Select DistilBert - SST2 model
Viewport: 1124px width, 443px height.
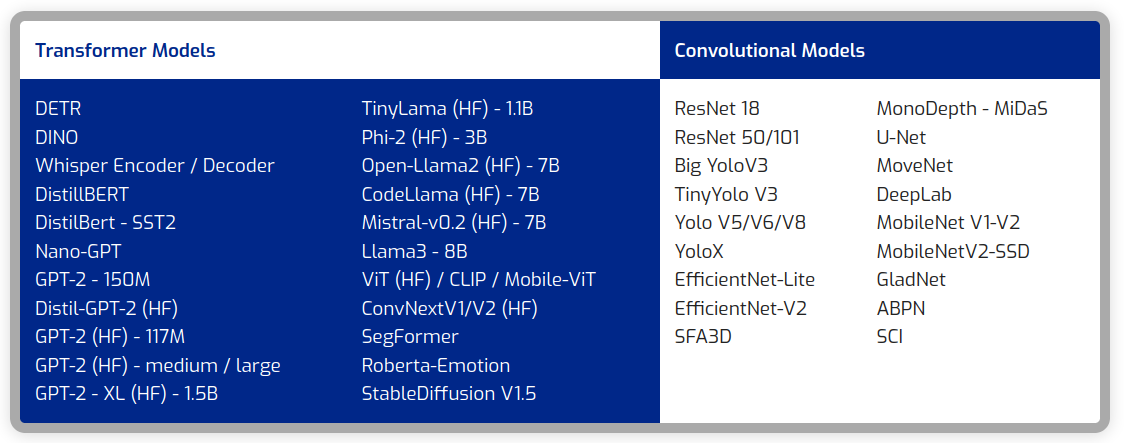pyautogui.click(x=105, y=223)
